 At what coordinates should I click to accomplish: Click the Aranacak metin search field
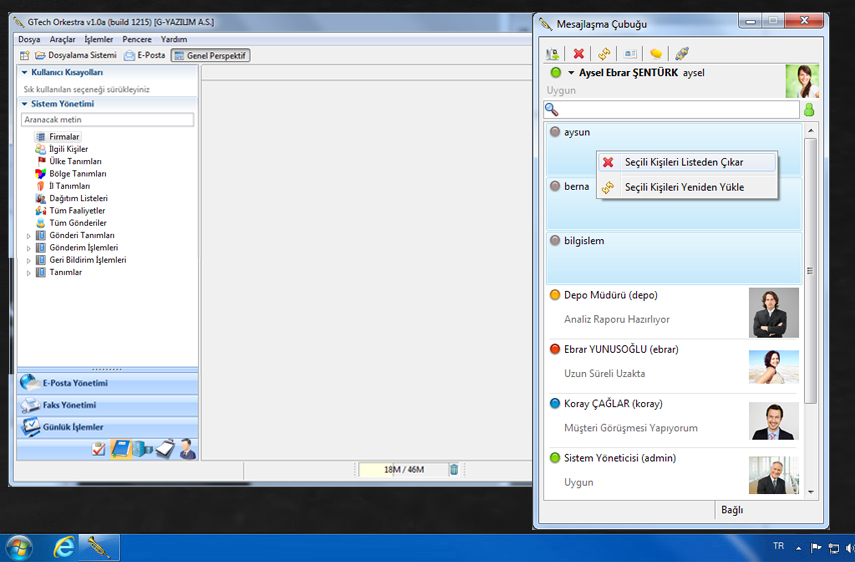(x=107, y=120)
